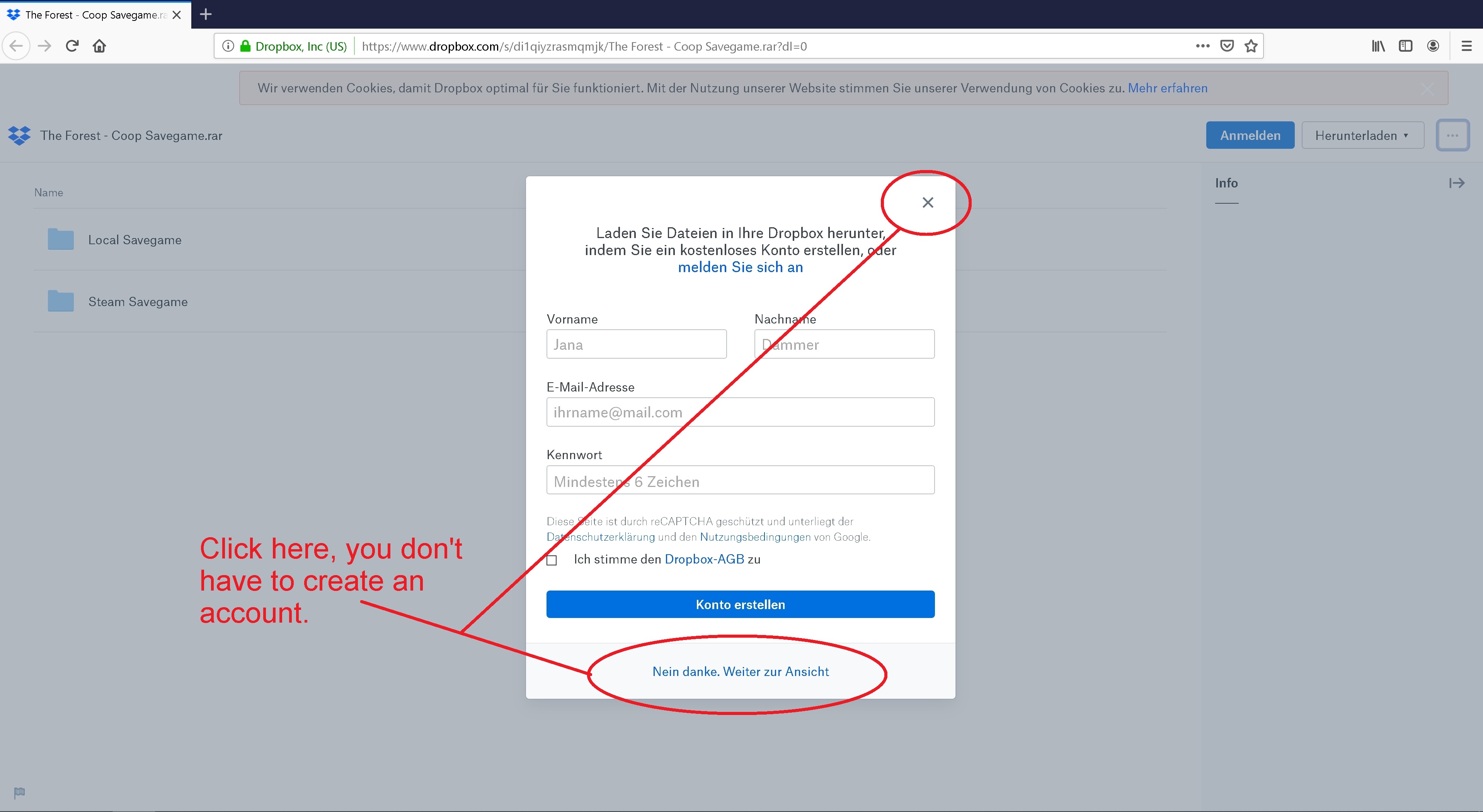Open page actions ellipsis in address bar
The width and height of the screenshot is (1483, 812).
pyautogui.click(x=1203, y=46)
